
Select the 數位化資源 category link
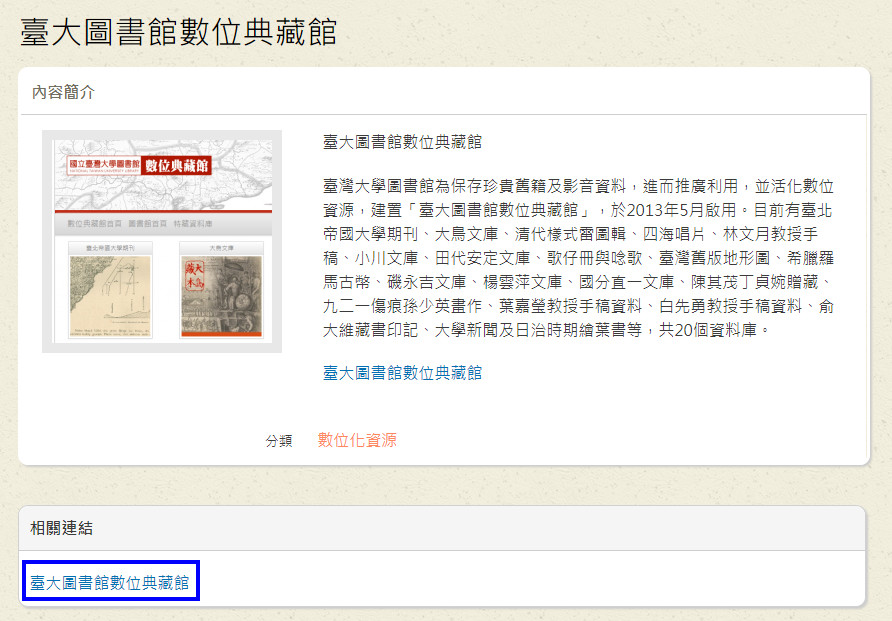click(357, 440)
